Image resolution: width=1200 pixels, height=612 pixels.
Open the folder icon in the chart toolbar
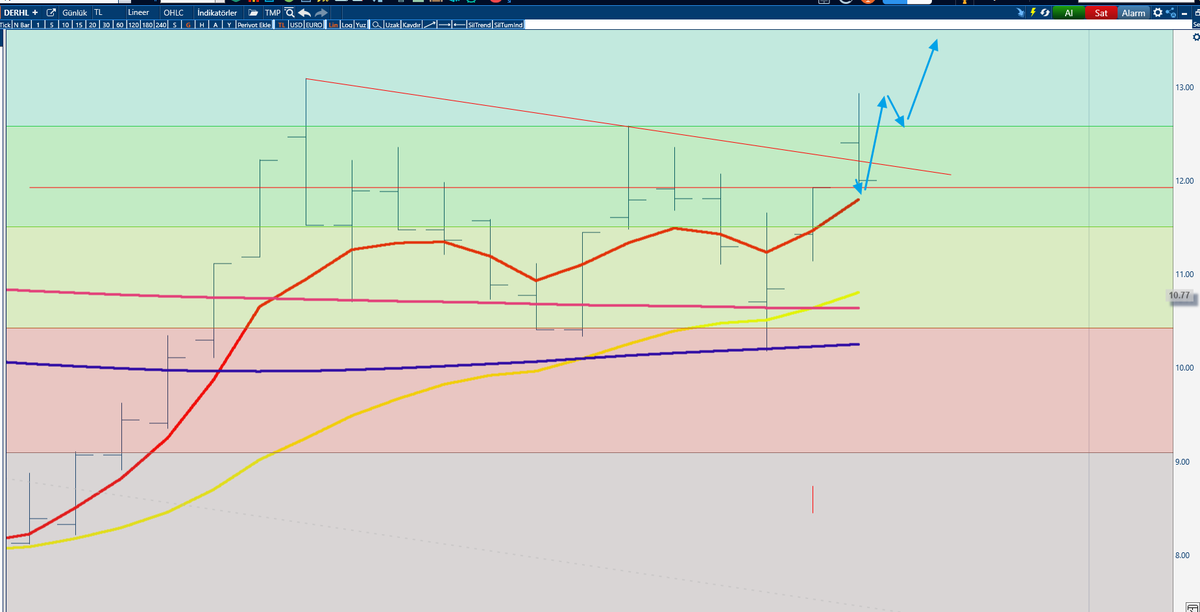click(x=253, y=12)
